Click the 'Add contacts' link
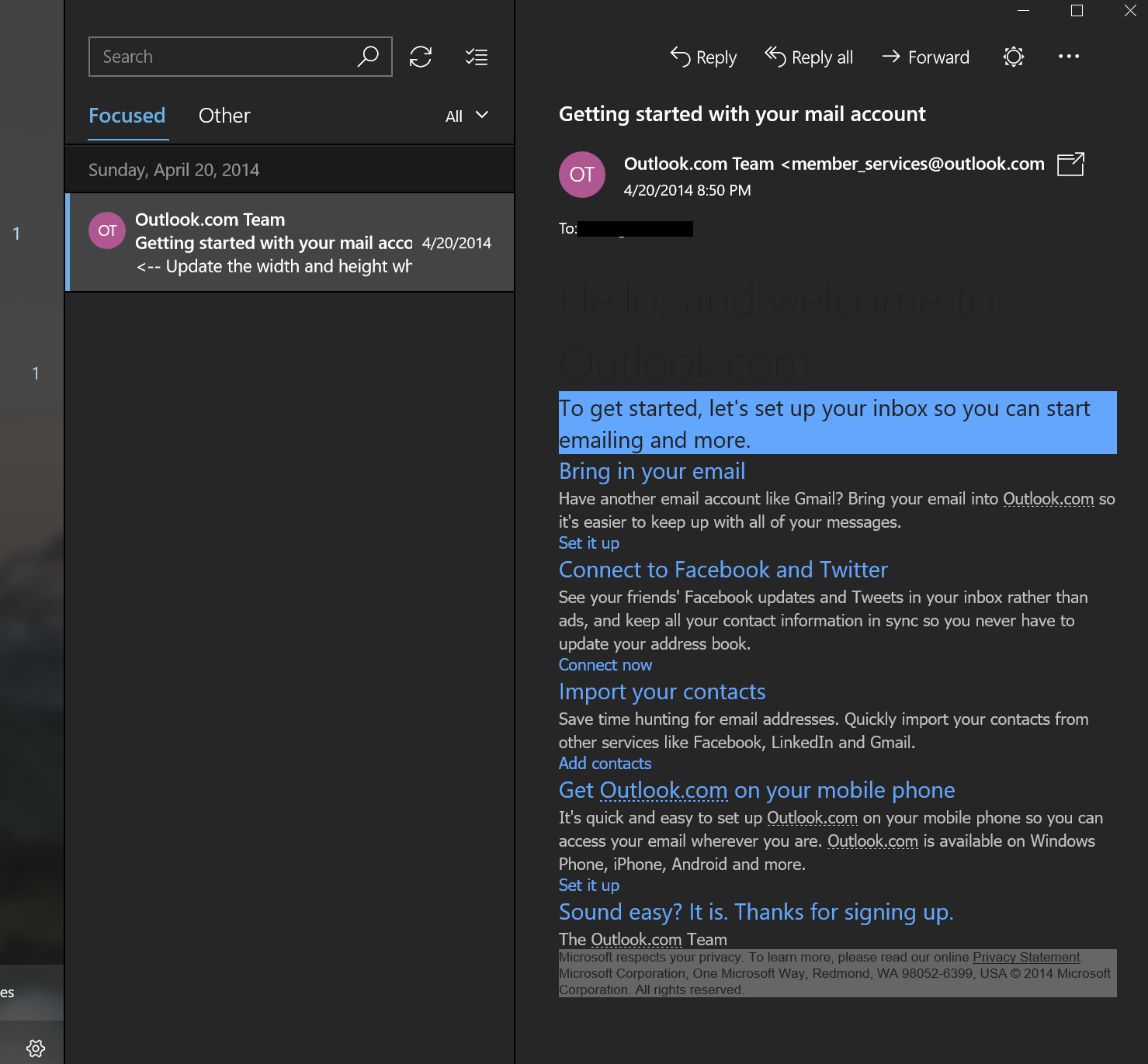Image resolution: width=1148 pixels, height=1064 pixels. [605, 764]
